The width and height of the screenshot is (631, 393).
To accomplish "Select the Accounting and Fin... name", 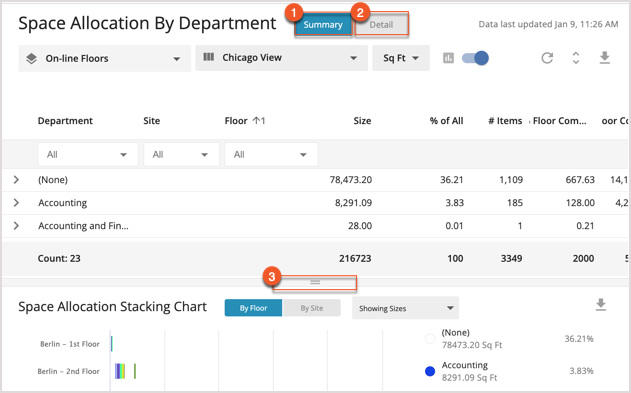I will pyautogui.click(x=83, y=226).
